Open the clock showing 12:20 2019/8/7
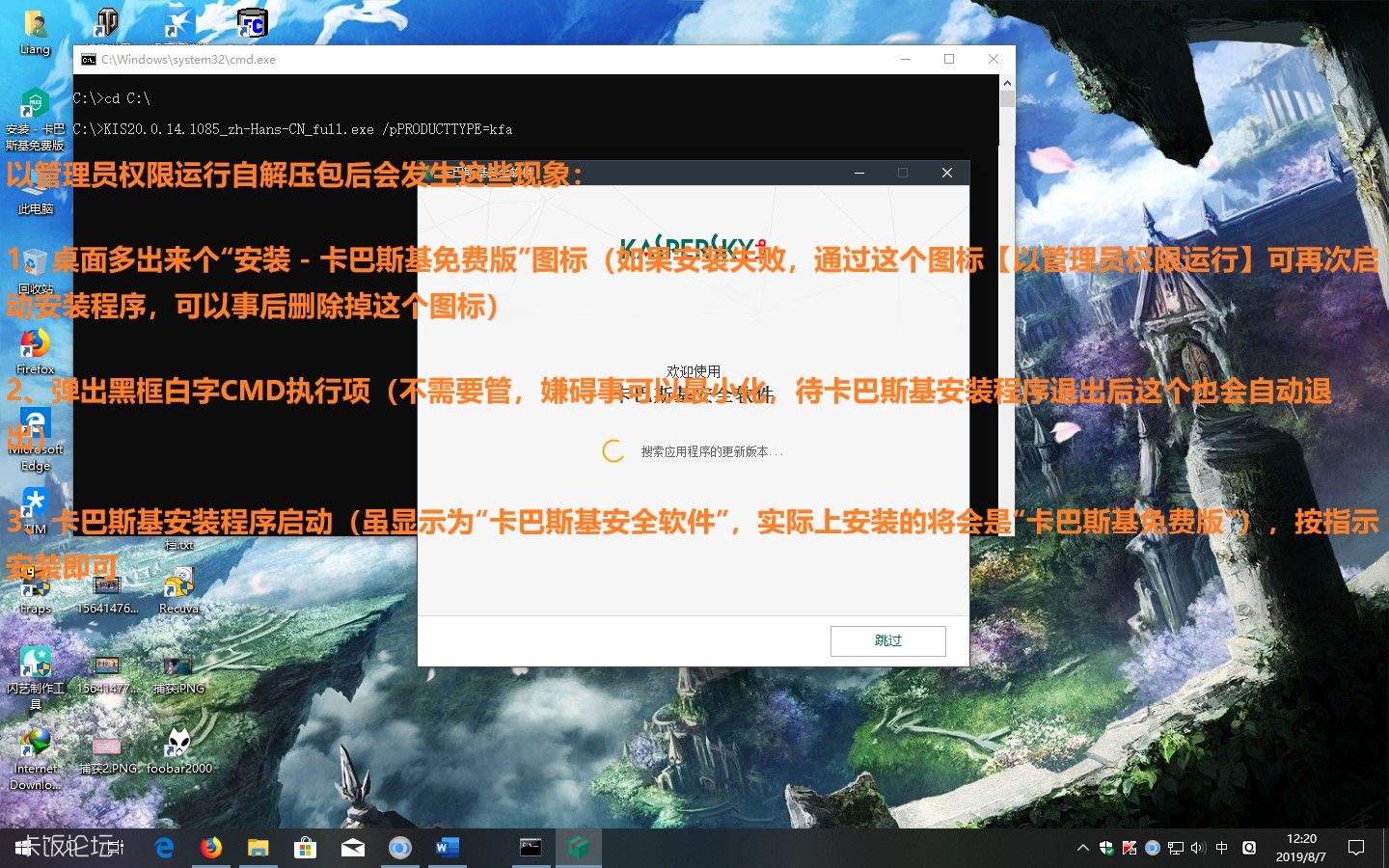1389x868 pixels. [x=1301, y=848]
